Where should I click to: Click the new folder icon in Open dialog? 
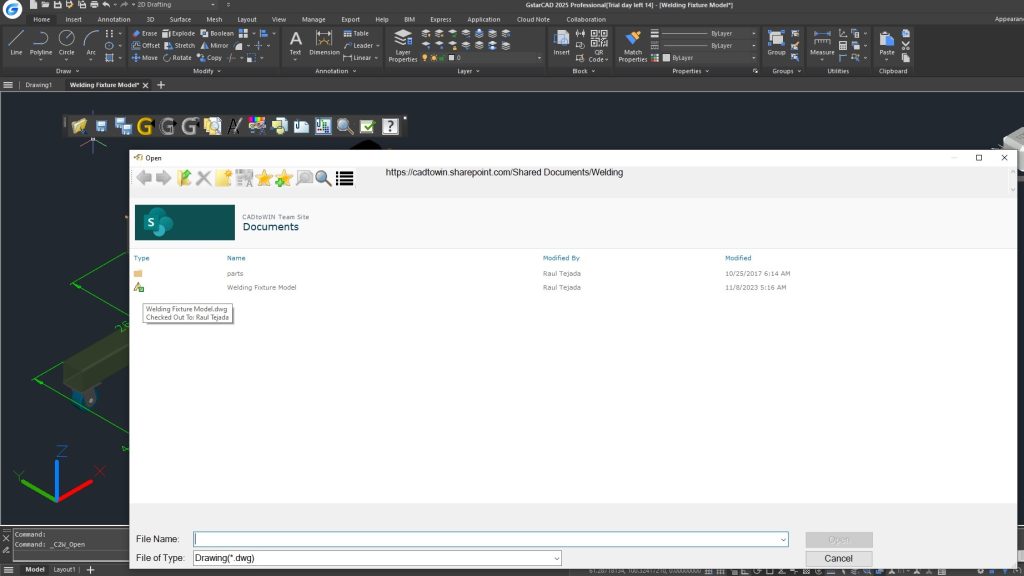(x=223, y=178)
